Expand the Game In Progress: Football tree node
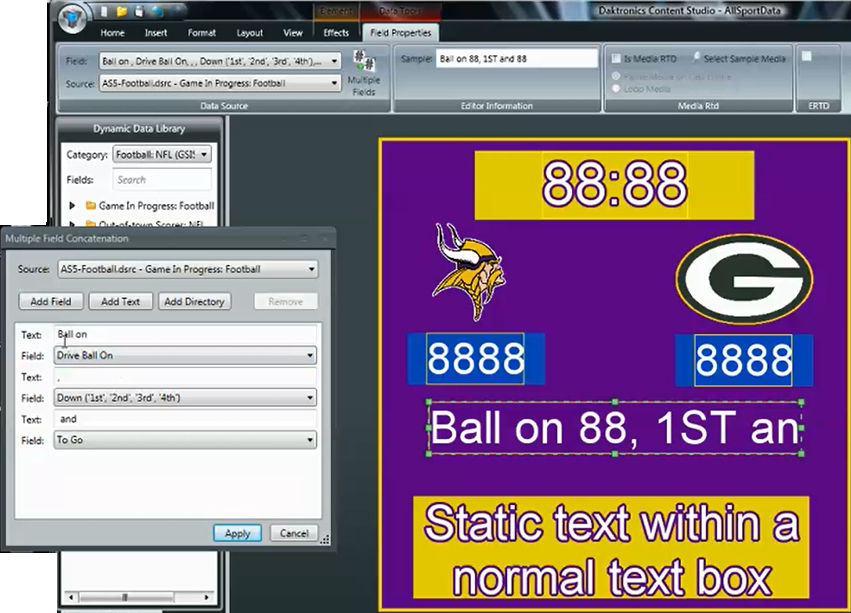This screenshot has height=613, width=851. pyautogui.click(x=72, y=205)
